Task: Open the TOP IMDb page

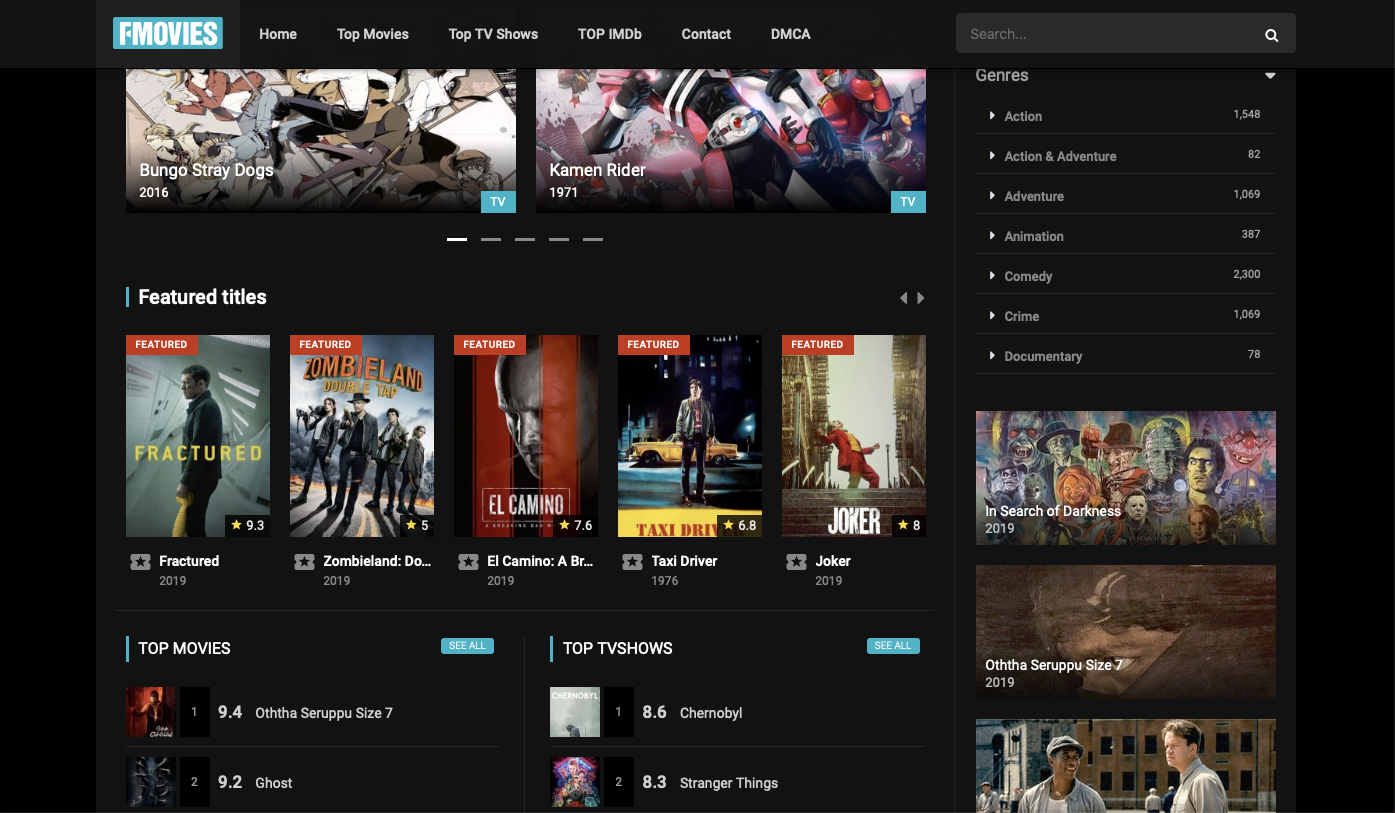Action: [x=610, y=34]
